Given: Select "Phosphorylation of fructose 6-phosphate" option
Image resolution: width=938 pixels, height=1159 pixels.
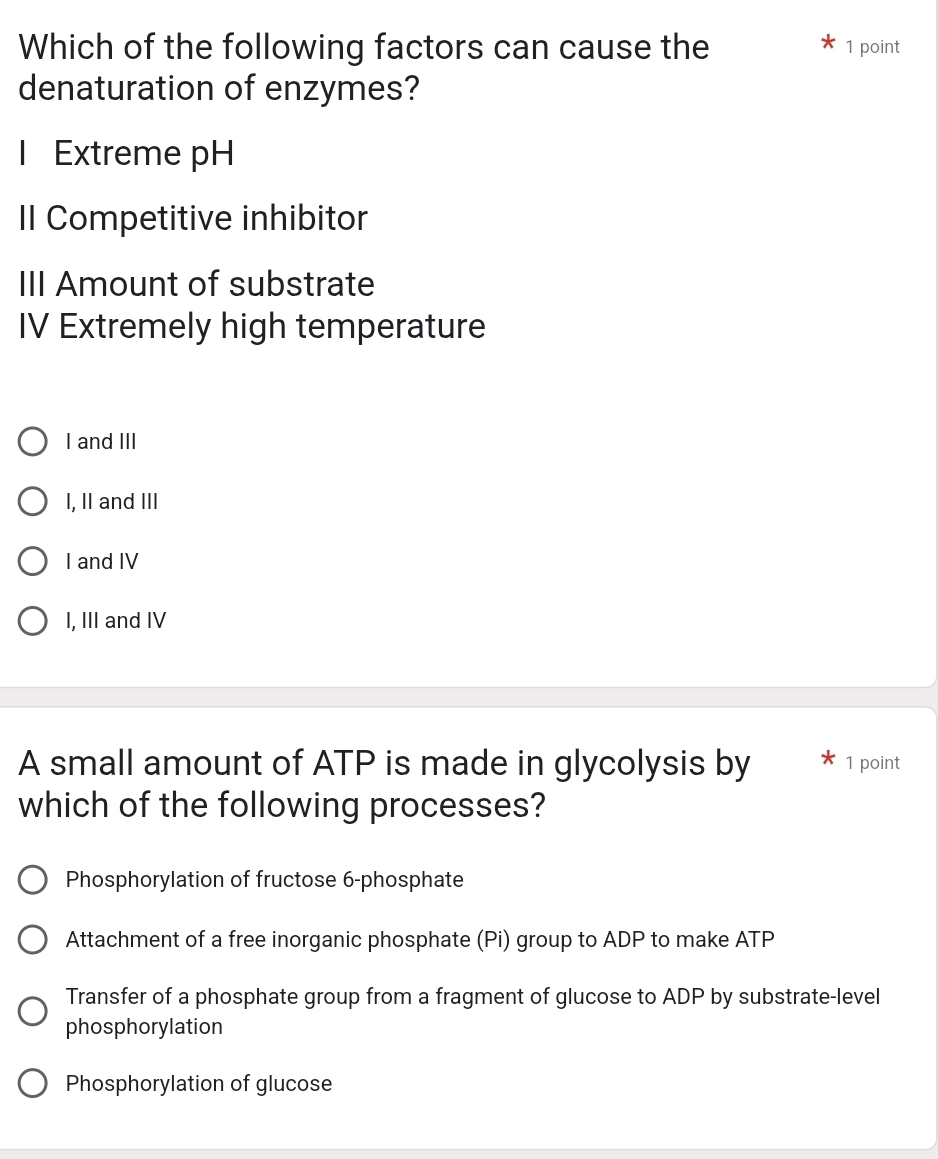Looking at the screenshot, I should coord(33,879).
